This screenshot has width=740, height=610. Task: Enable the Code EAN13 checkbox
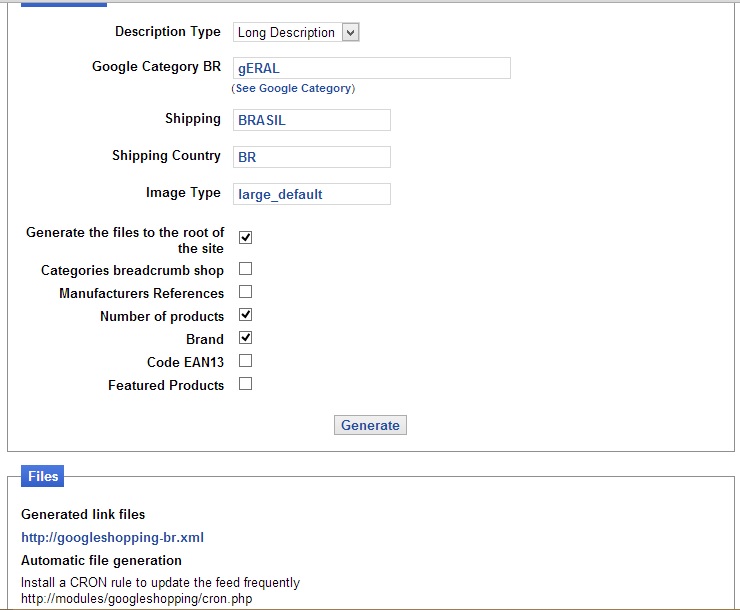point(245,361)
